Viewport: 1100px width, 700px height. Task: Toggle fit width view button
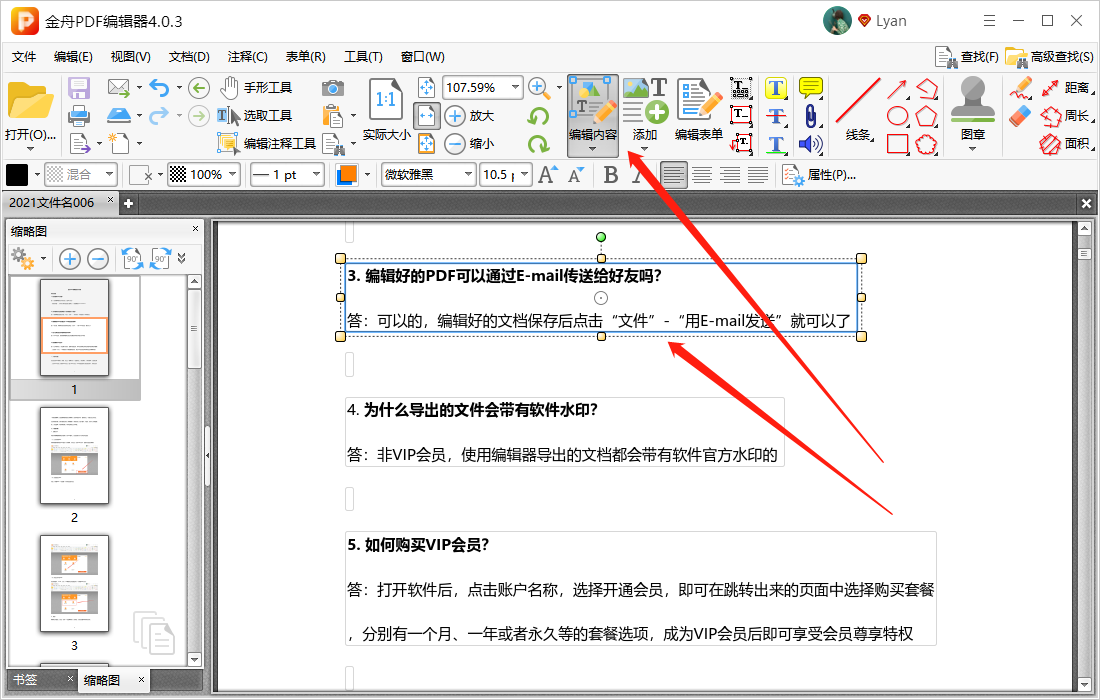pyautogui.click(x=427, y=116)
